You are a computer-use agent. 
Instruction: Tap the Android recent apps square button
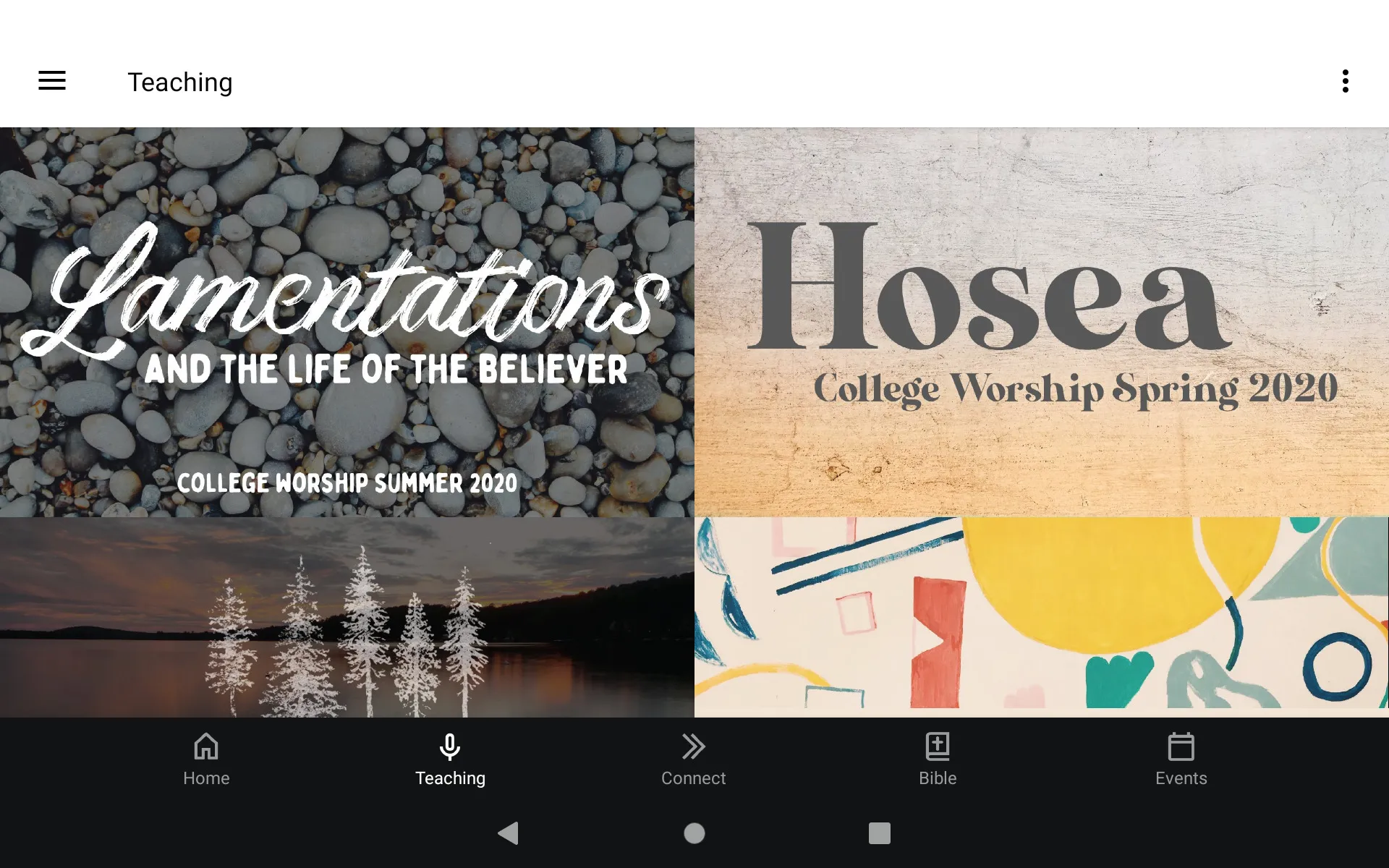(877, 833)
